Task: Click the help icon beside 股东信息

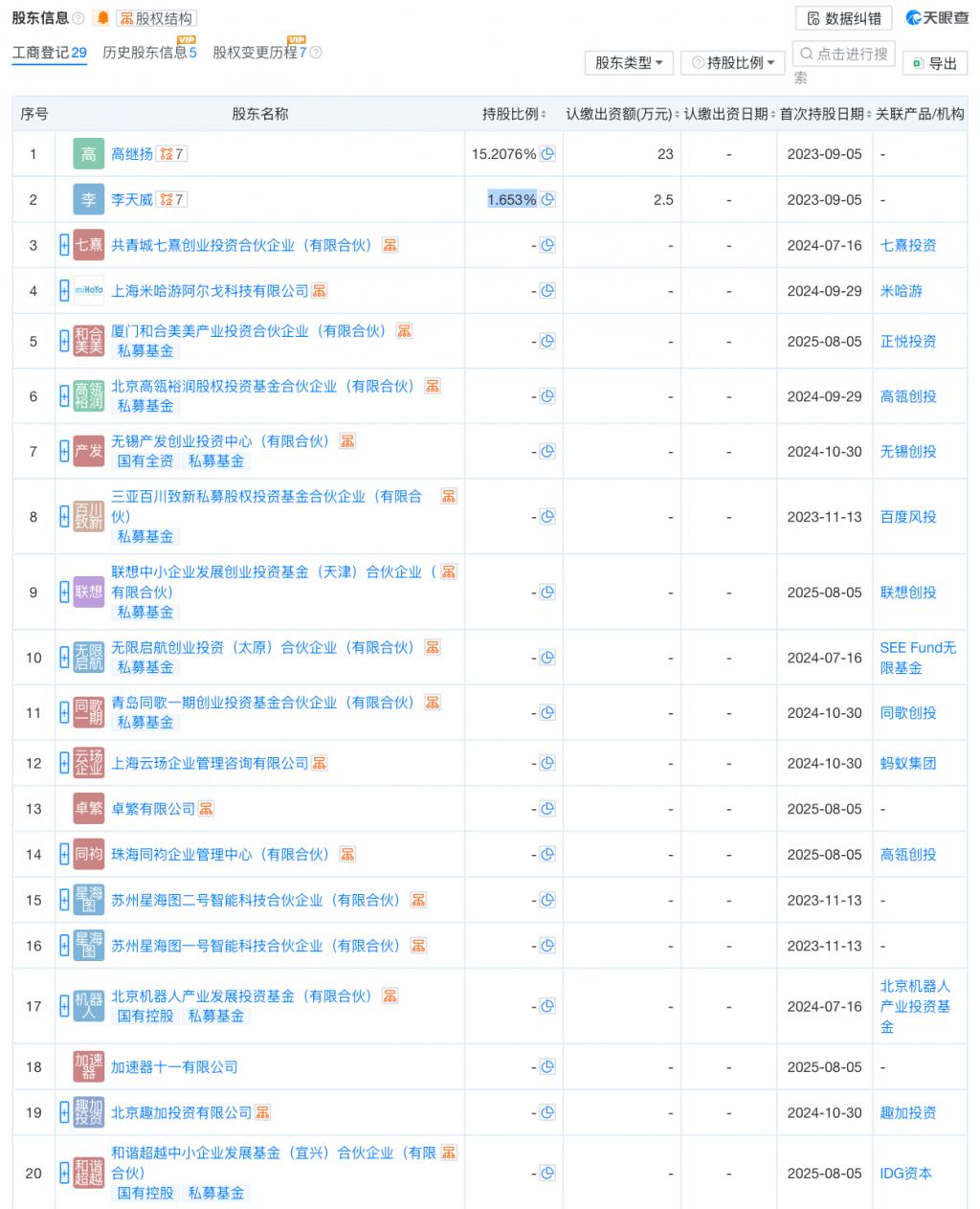Action: point(78,18)
